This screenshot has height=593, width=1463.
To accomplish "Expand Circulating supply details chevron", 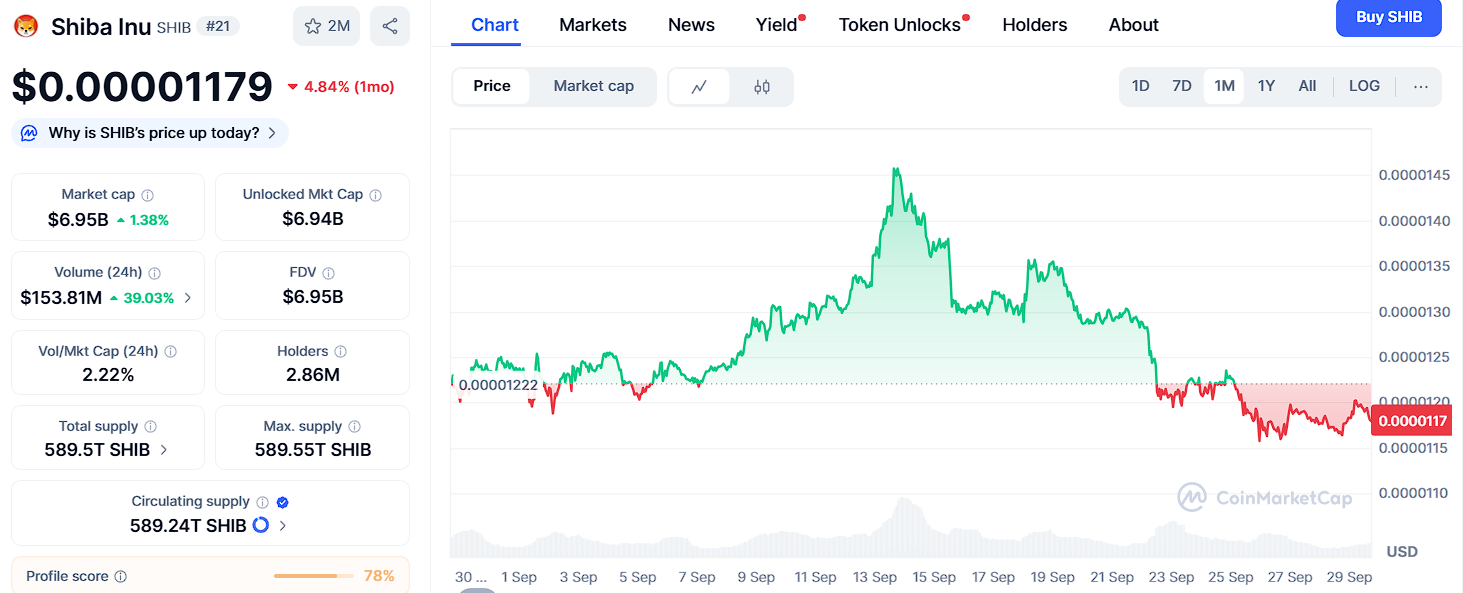I will pyautogui.click(x=283, y=525).
